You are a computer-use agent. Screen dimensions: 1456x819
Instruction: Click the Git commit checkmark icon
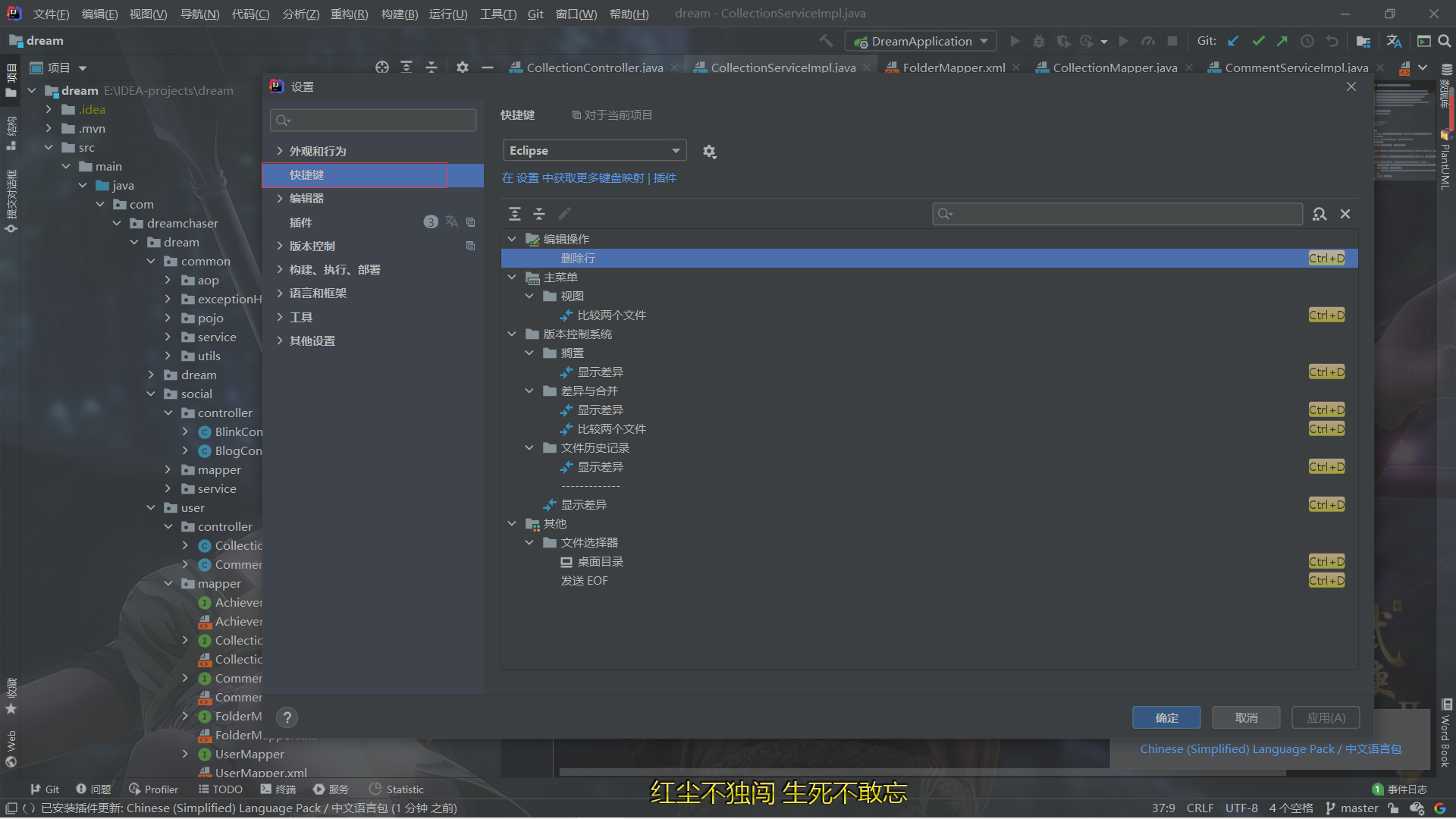point(1258,41)
